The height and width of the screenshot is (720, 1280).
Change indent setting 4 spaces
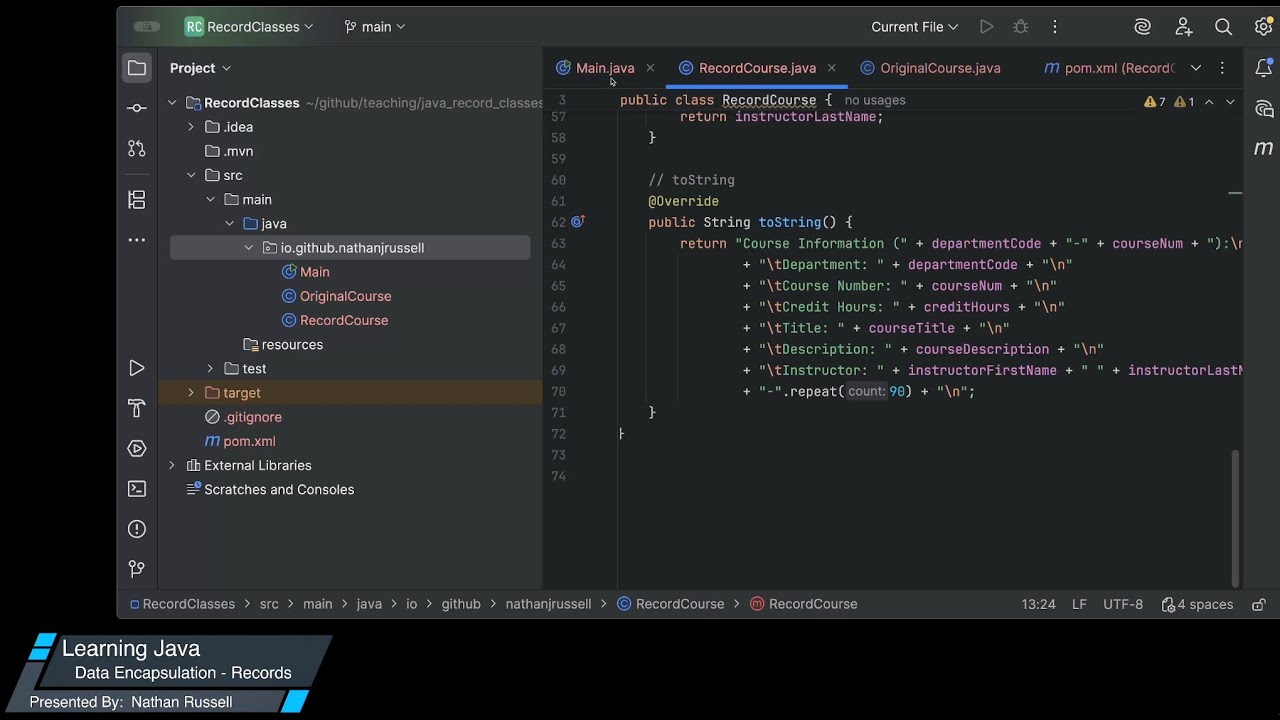point(1197,604)
